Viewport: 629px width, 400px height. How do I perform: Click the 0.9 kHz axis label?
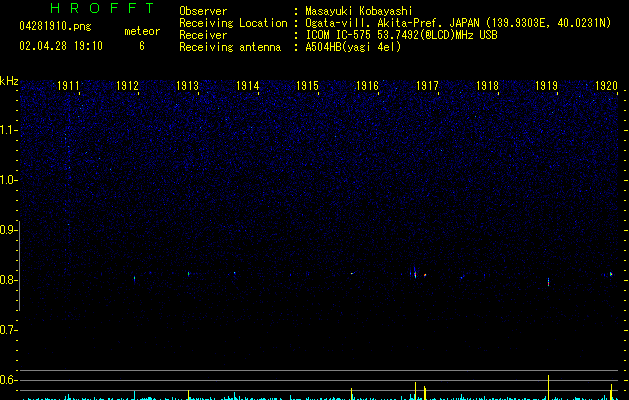click(x=8, y=230)
